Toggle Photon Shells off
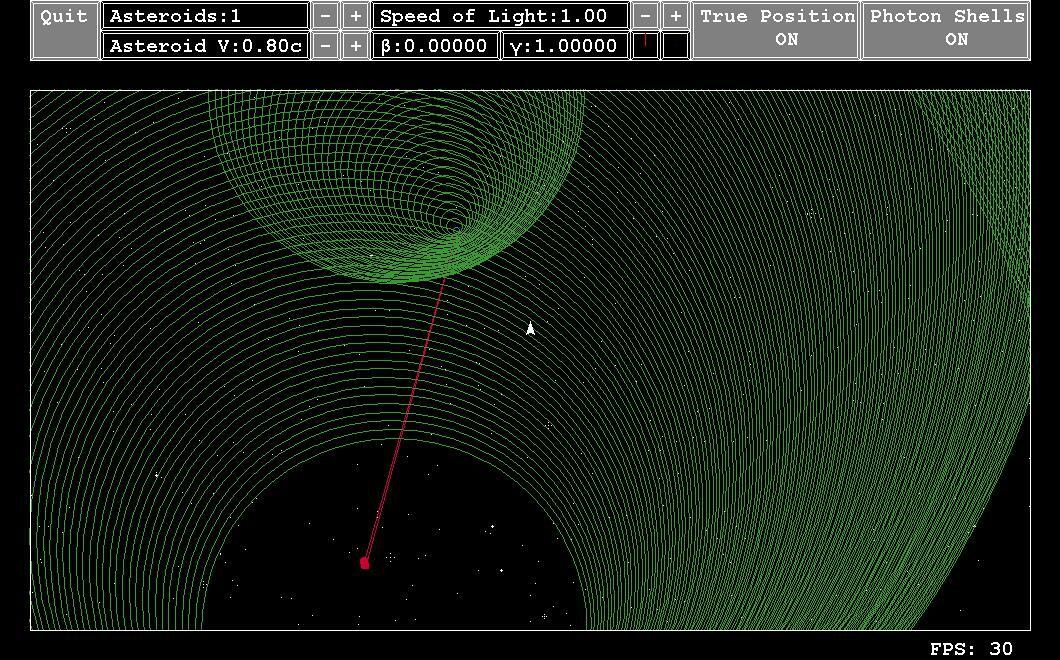1060x660 pixels. coord(947,28)
